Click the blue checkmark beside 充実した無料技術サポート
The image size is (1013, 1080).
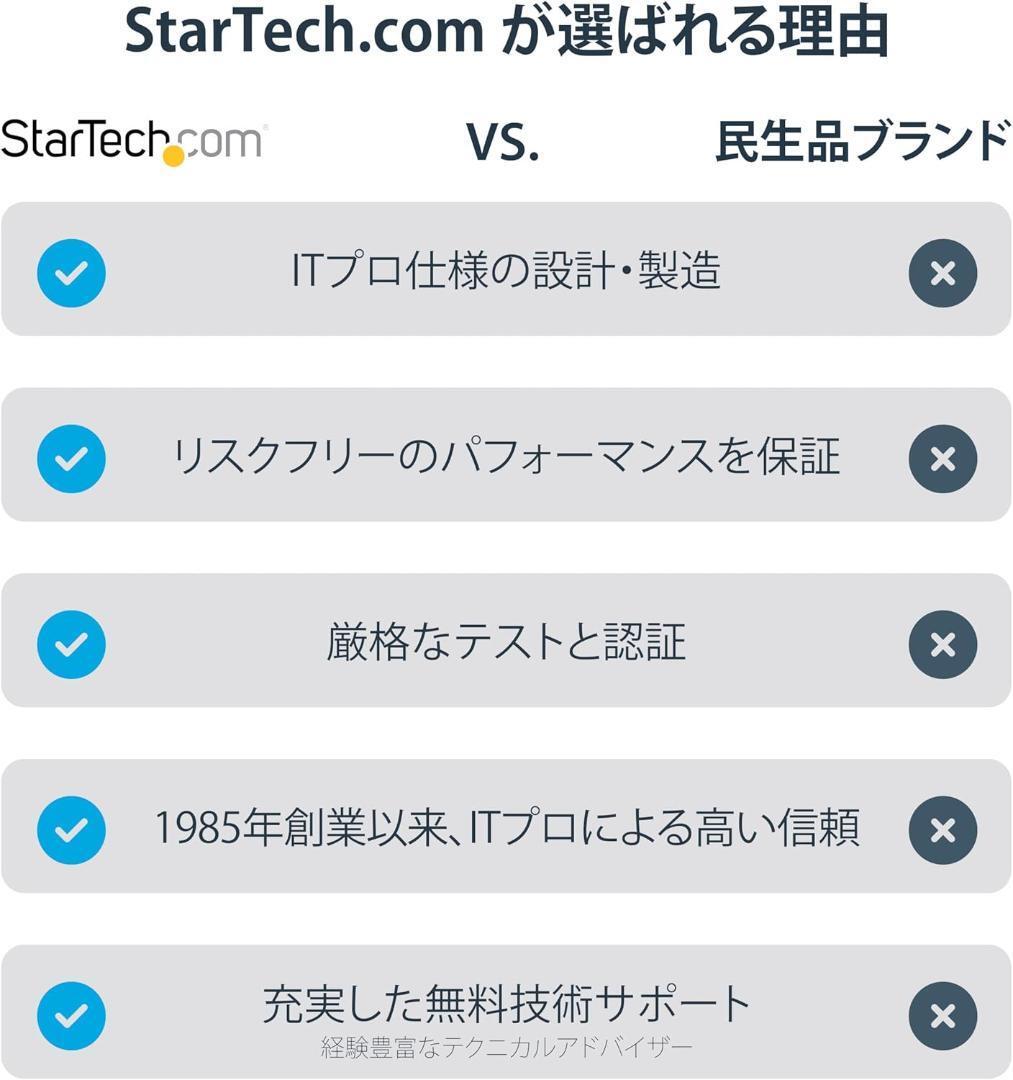click(x=71, y=1016)
